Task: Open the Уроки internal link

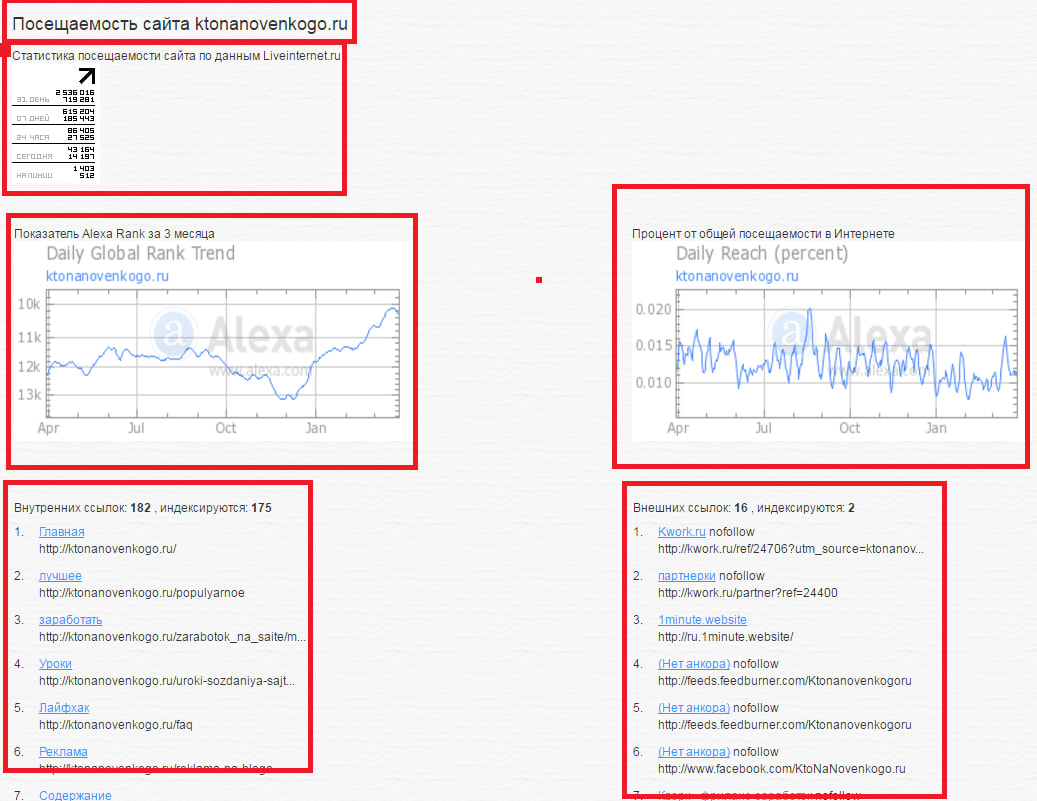Action: [56, 664]
